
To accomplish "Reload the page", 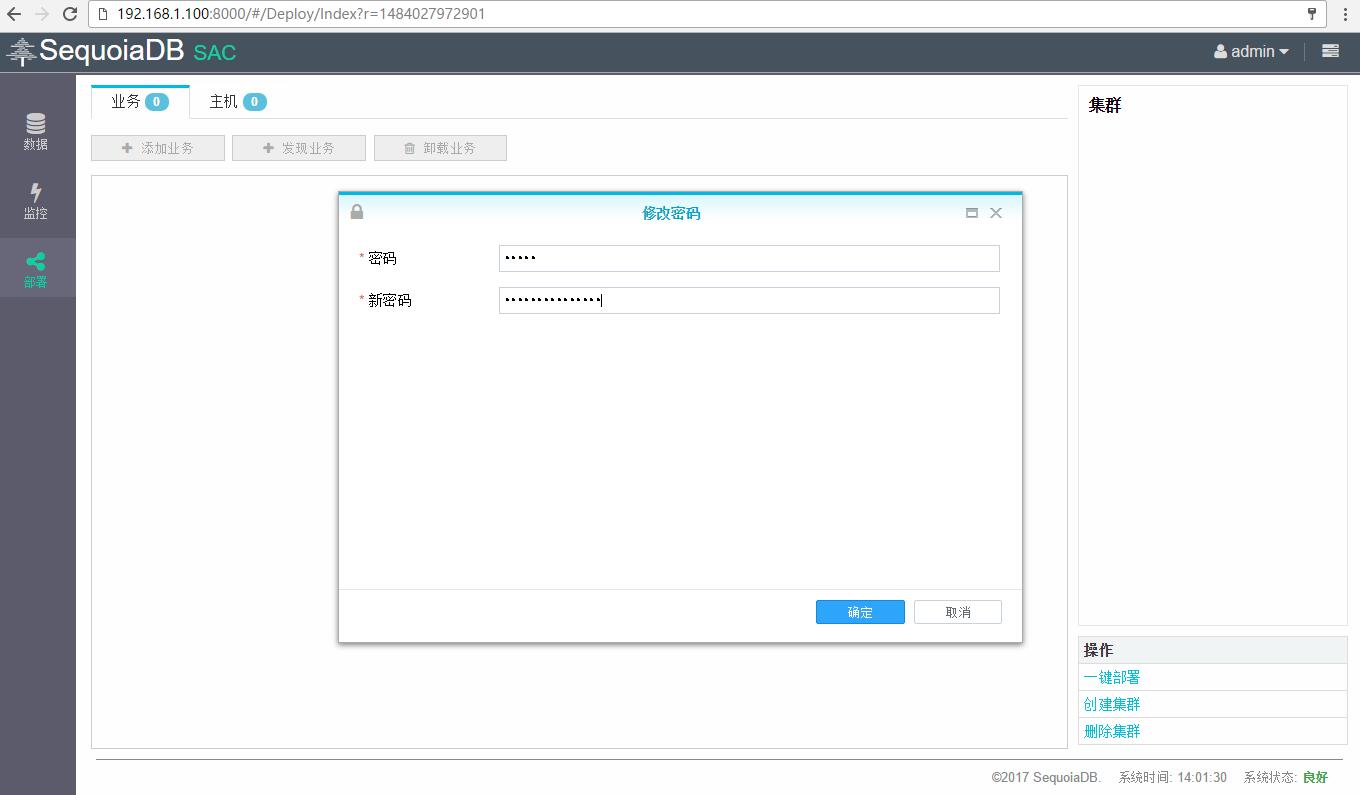I will click(70, 15).
